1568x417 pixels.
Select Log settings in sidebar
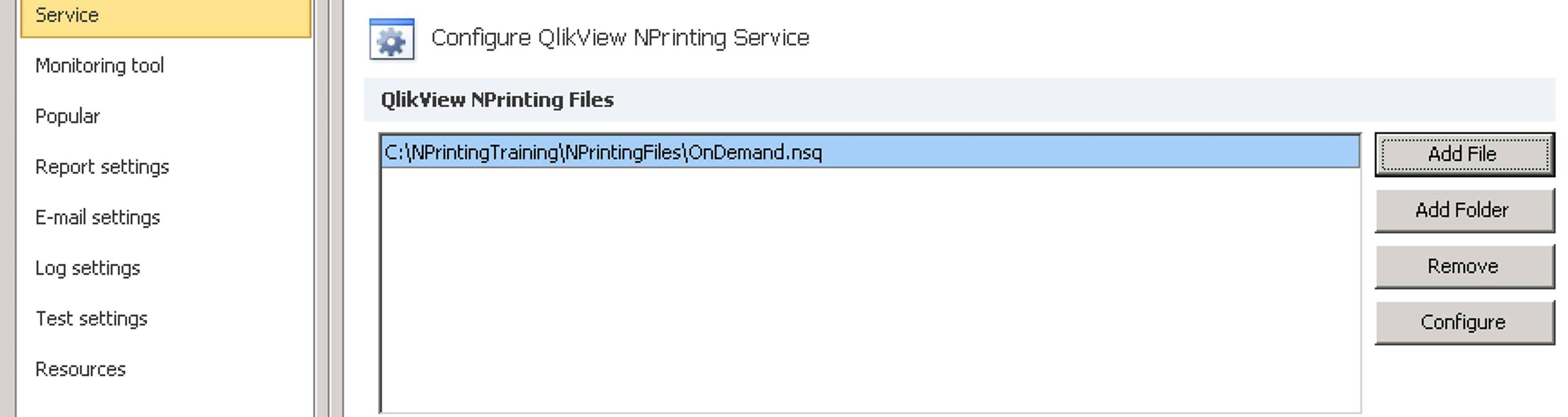pyautogui.click(x=88, y=268)
